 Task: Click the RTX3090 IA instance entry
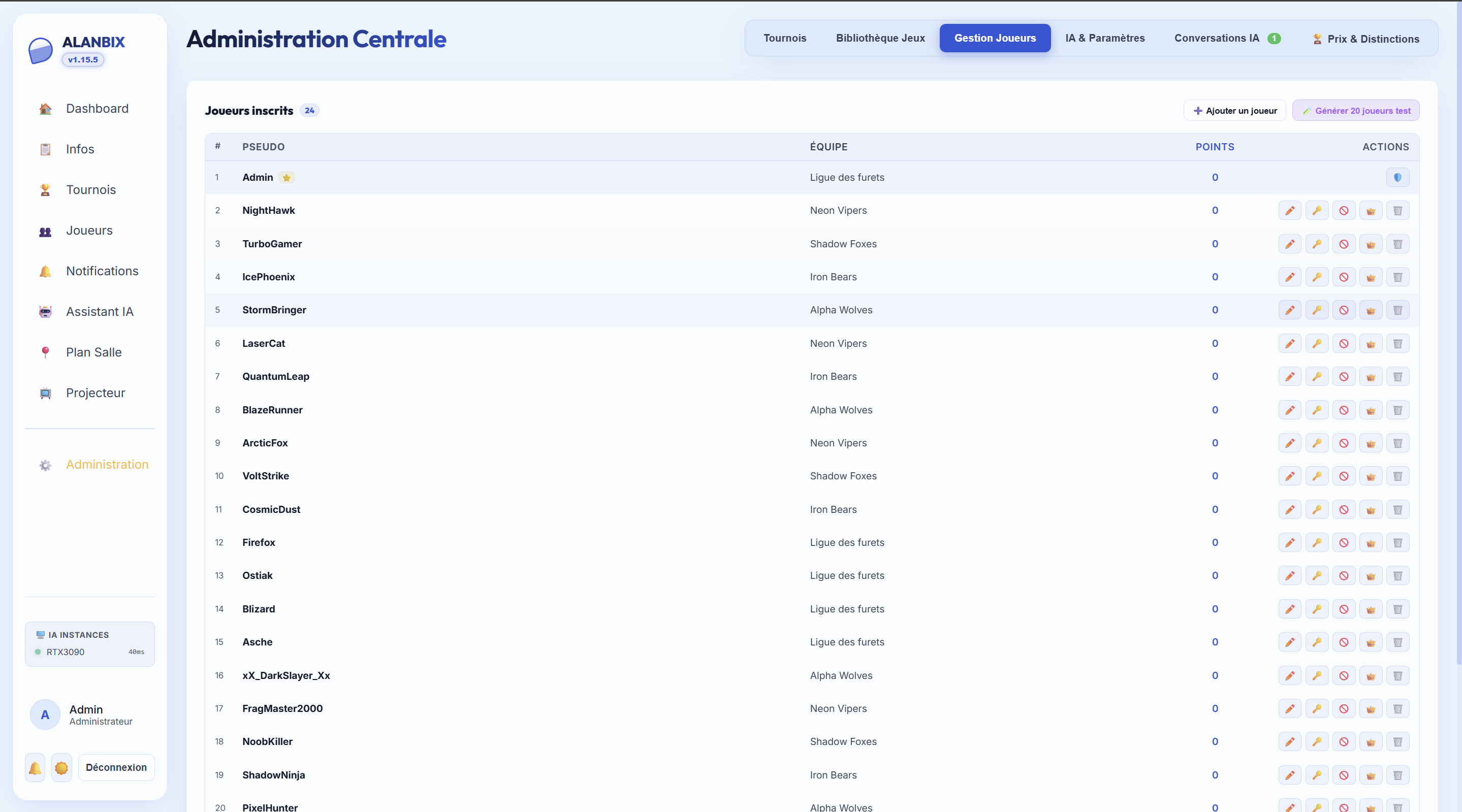90,652
